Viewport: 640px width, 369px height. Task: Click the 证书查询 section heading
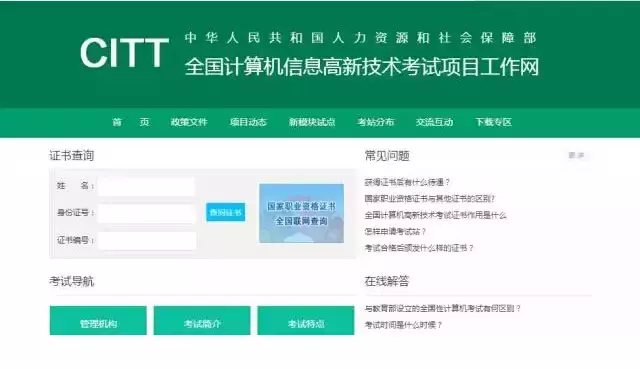click(72, 156)
